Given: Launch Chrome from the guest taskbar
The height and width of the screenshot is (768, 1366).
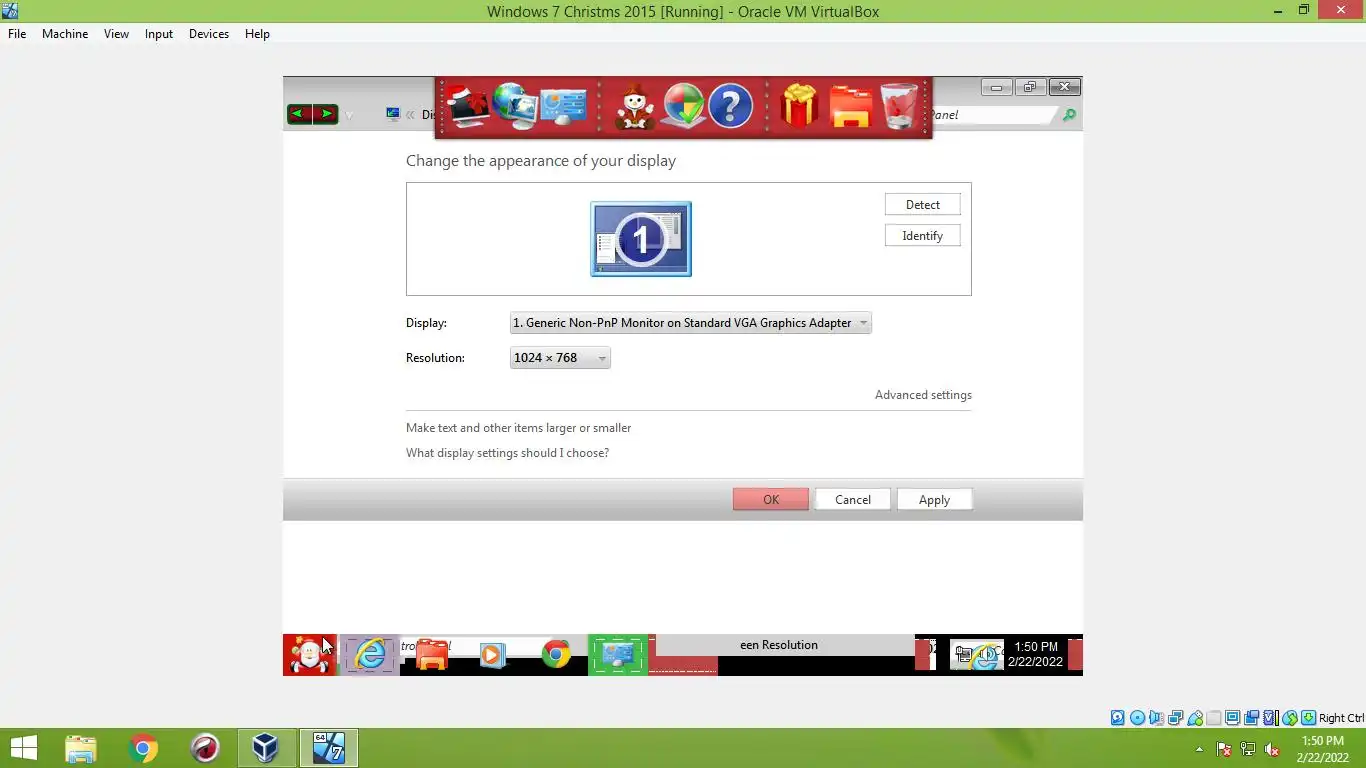Looking at the screenshot, I should coord(556,655).
